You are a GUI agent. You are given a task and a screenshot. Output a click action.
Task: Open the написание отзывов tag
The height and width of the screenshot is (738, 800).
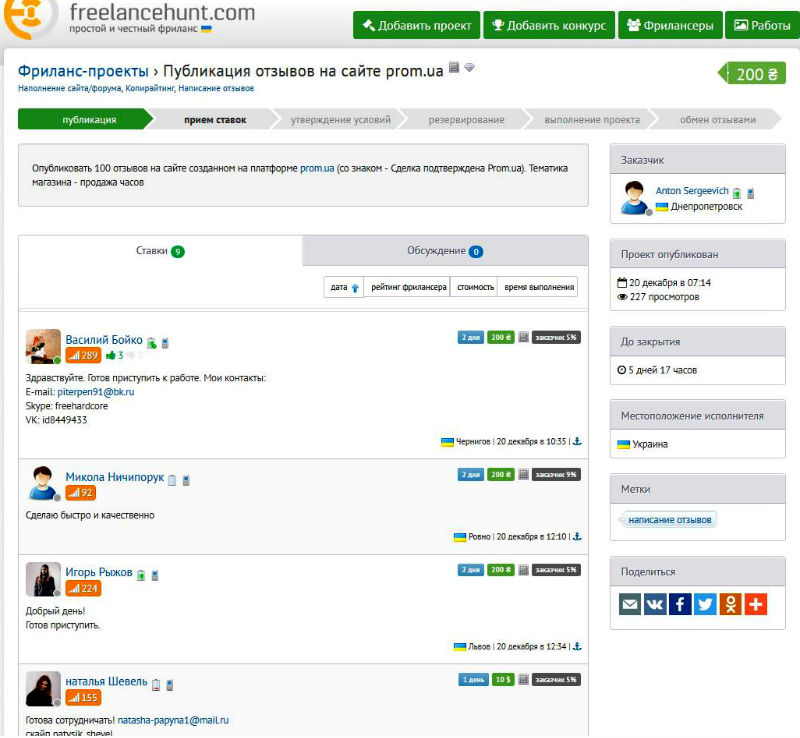669,520
